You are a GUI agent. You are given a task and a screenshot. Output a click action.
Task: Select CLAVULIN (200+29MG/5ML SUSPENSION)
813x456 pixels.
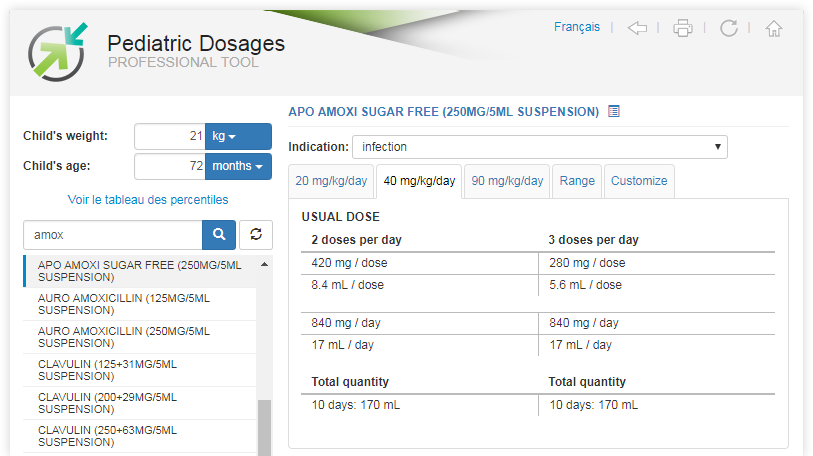(139, 403)
